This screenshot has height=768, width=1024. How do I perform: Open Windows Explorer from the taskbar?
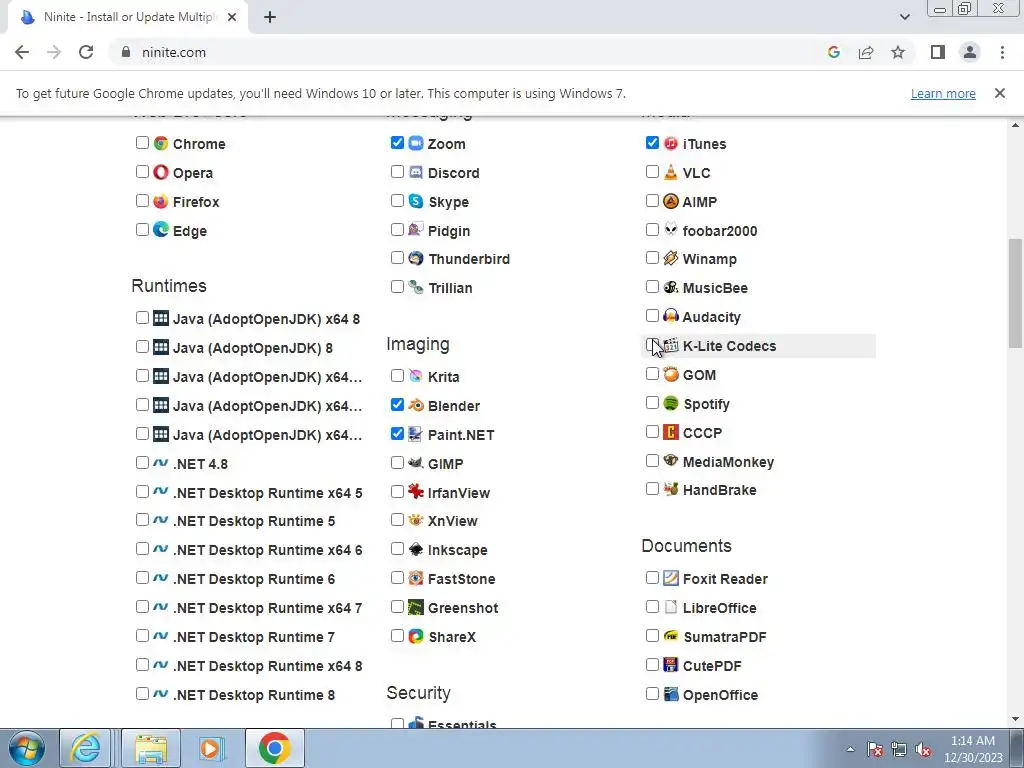click(152, 748)
